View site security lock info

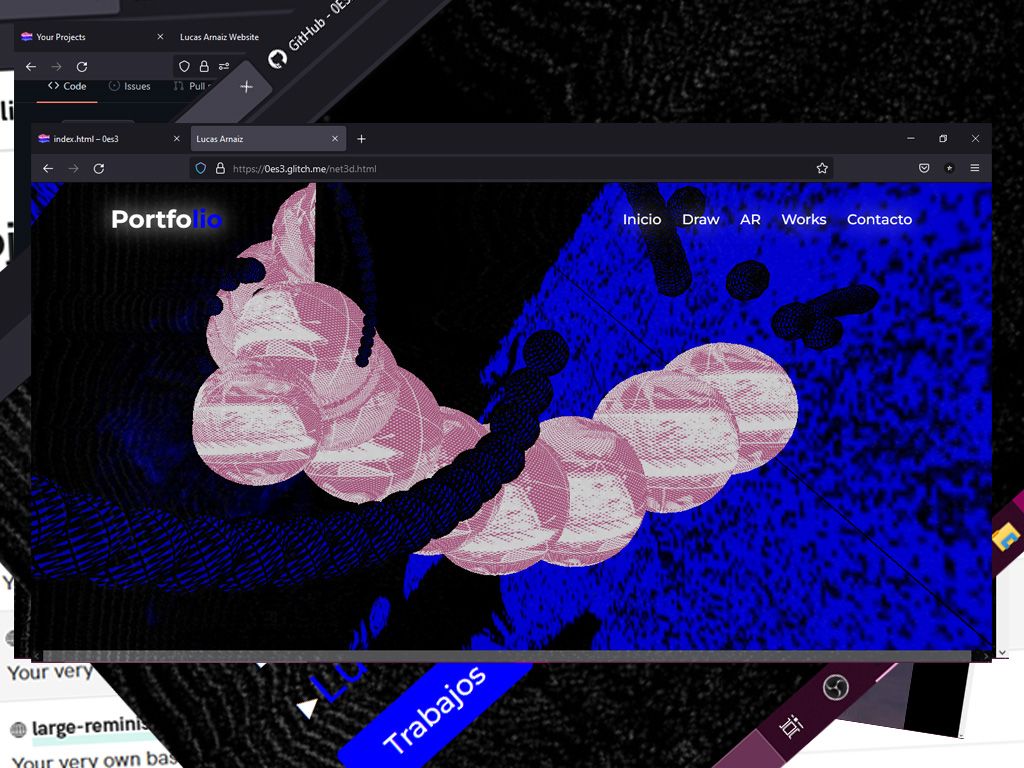point(220,168)
